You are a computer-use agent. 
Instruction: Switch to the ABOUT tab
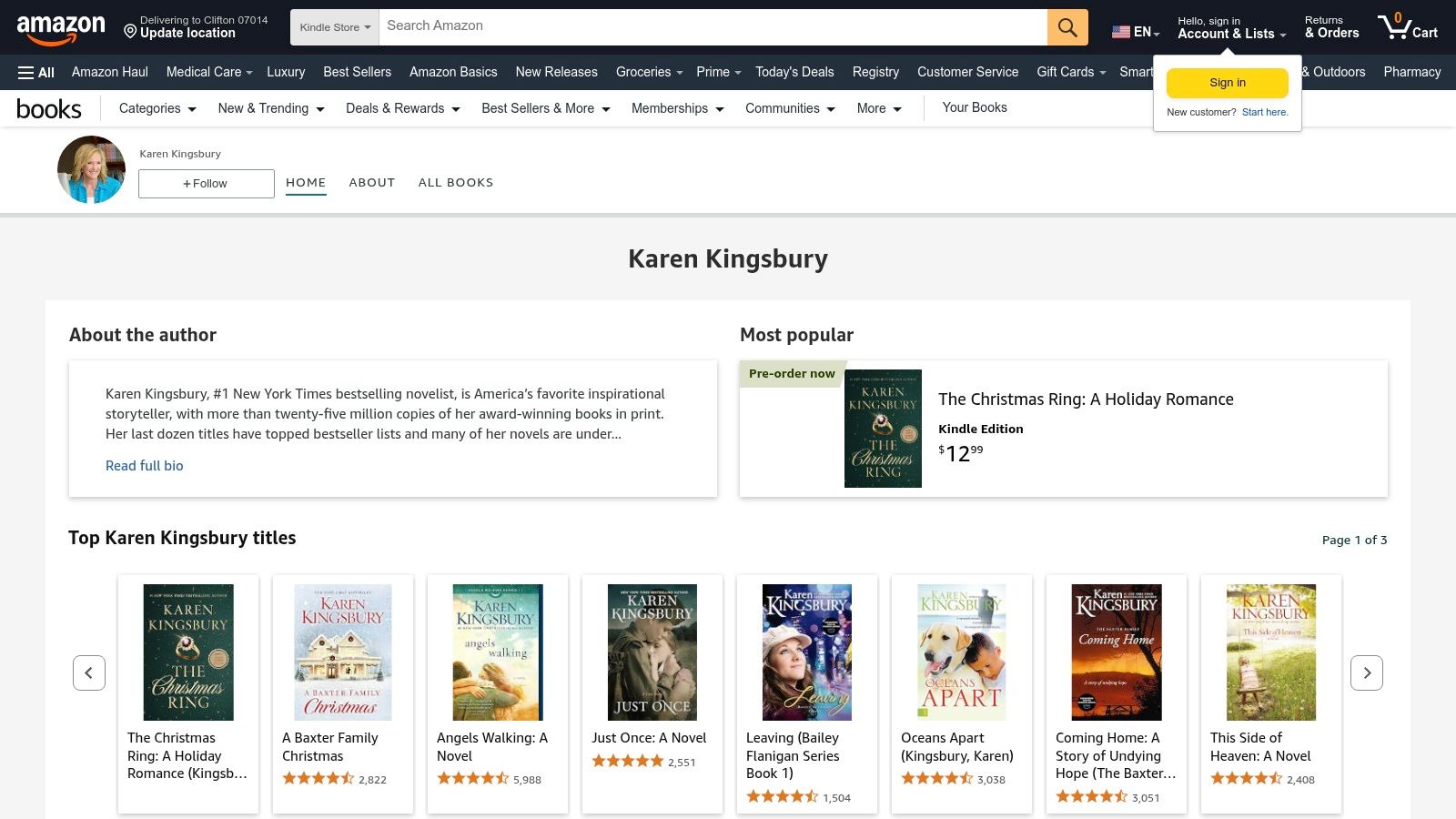(x=372, y=183)
